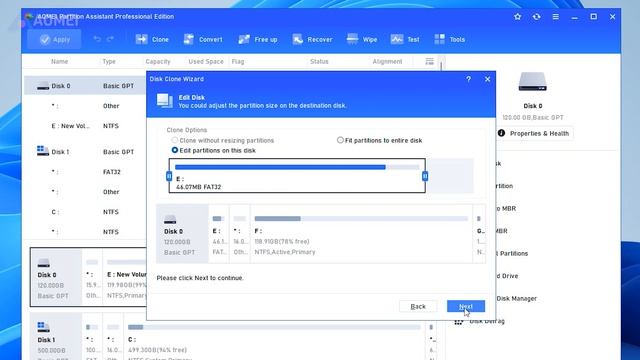Click Properties & Health button
The image size is (640, 360).
click(x=534, y=133)
